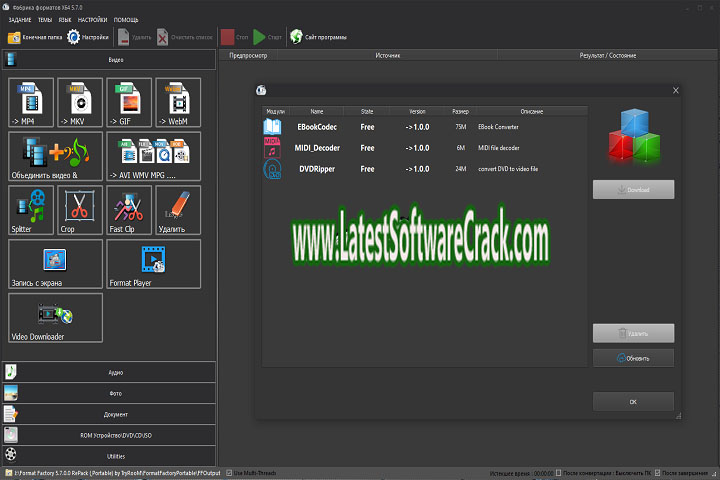Click 'EBook Converter' description text
Viewport: 720px width, 480px height.
point(498,127)
